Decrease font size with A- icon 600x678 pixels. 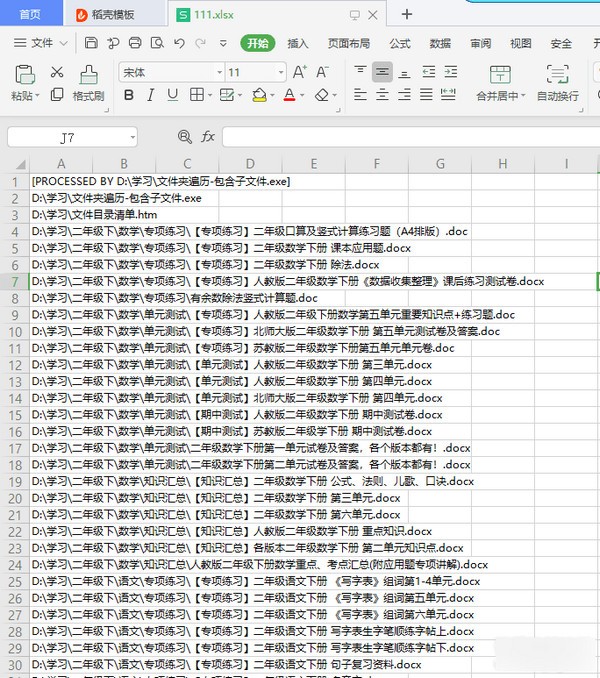pyautogui.click(x=322, y=72)
